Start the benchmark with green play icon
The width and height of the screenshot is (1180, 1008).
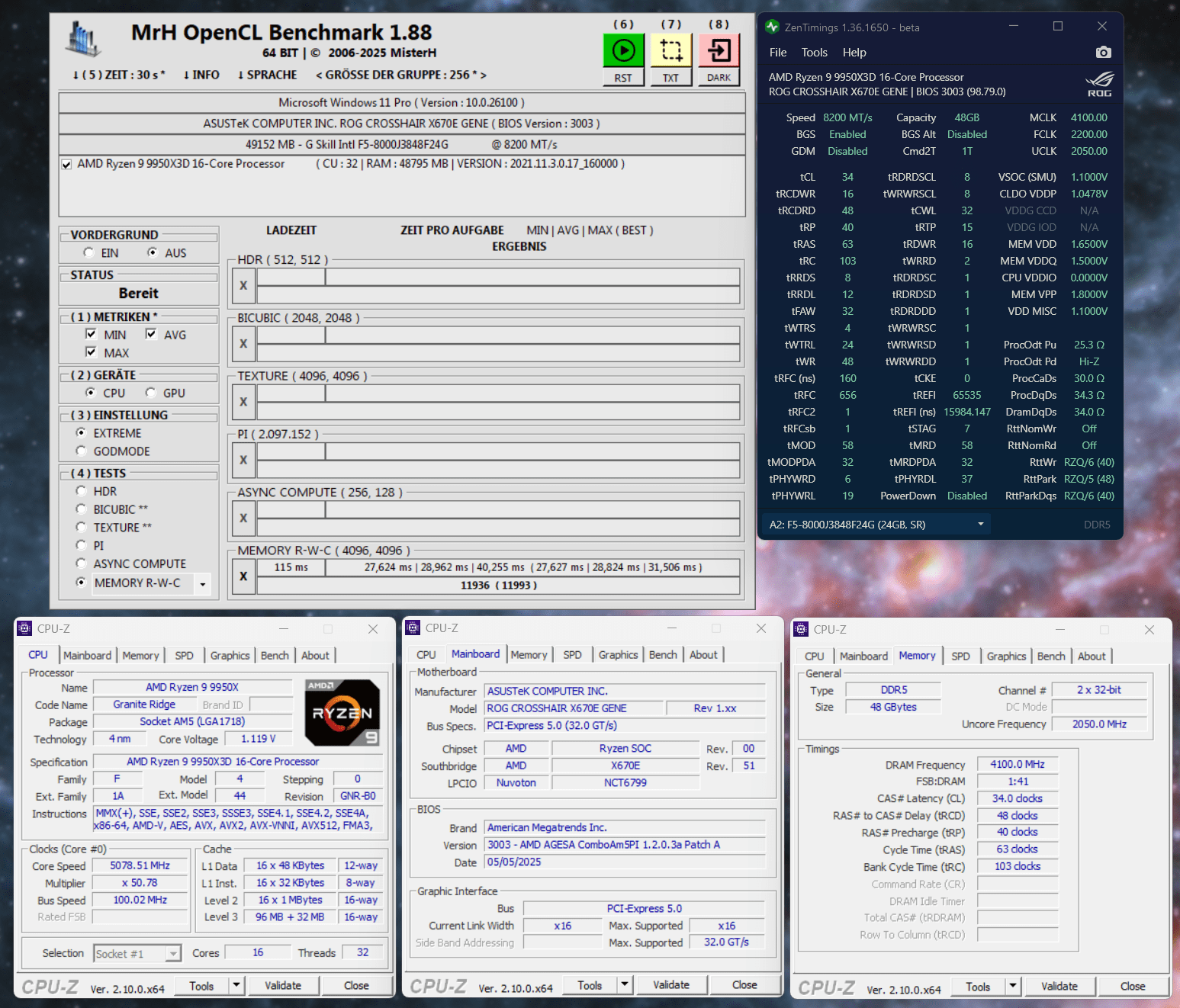pyautogui.click(x=623, y=50)
